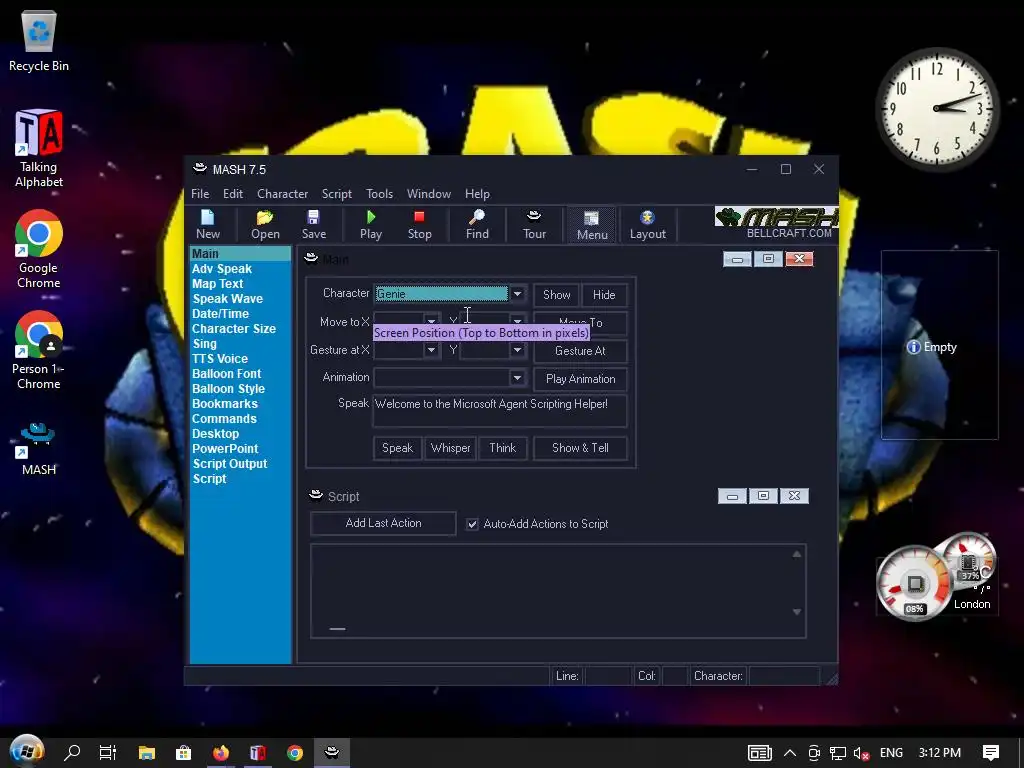The height and width of the screenshot is (768, 1024).
Task: Open the Window menu
Action: click(x=428, y=194)
